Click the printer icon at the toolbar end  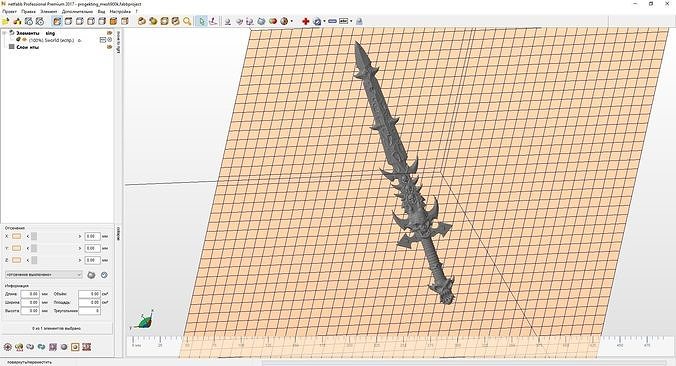[359, 21]
